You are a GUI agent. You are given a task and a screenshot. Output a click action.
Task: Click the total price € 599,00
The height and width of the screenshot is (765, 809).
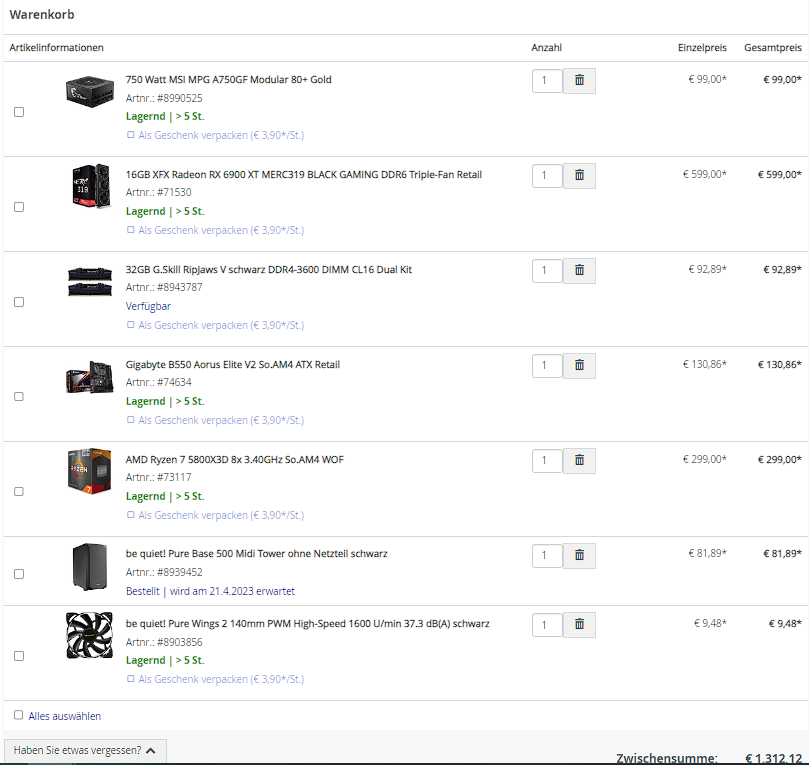(x=780, y=174)
